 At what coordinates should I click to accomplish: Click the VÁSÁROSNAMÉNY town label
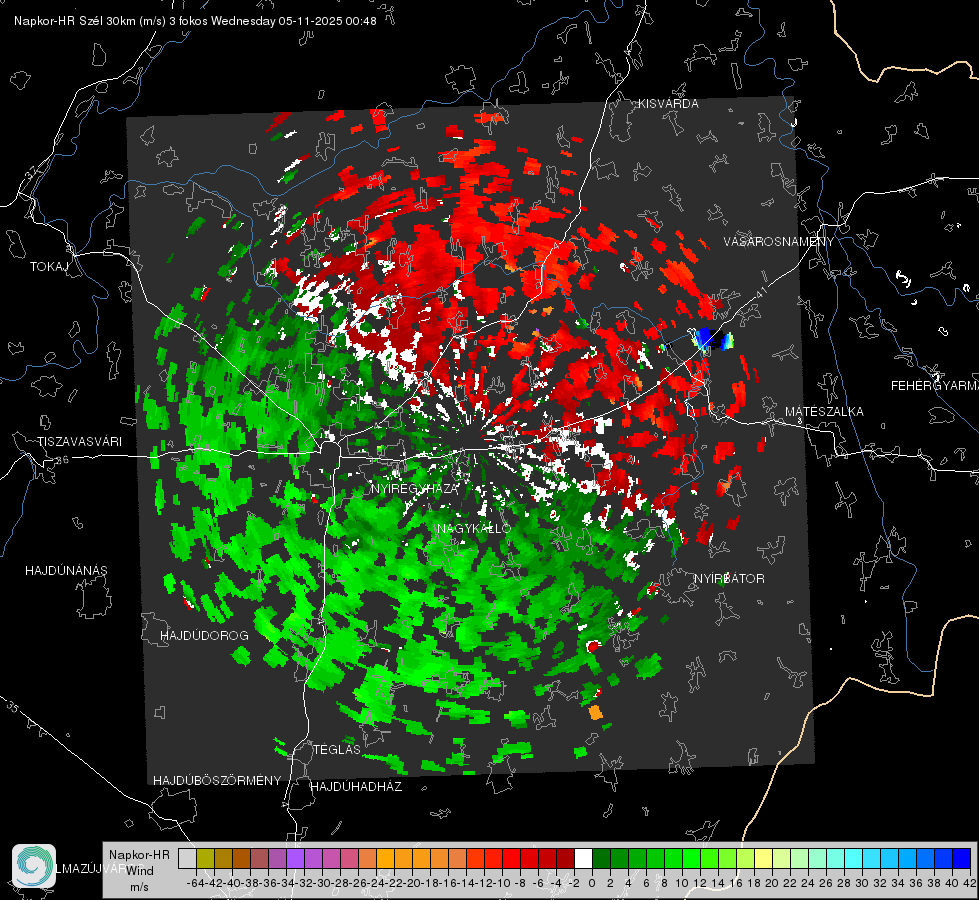point(779,242)
